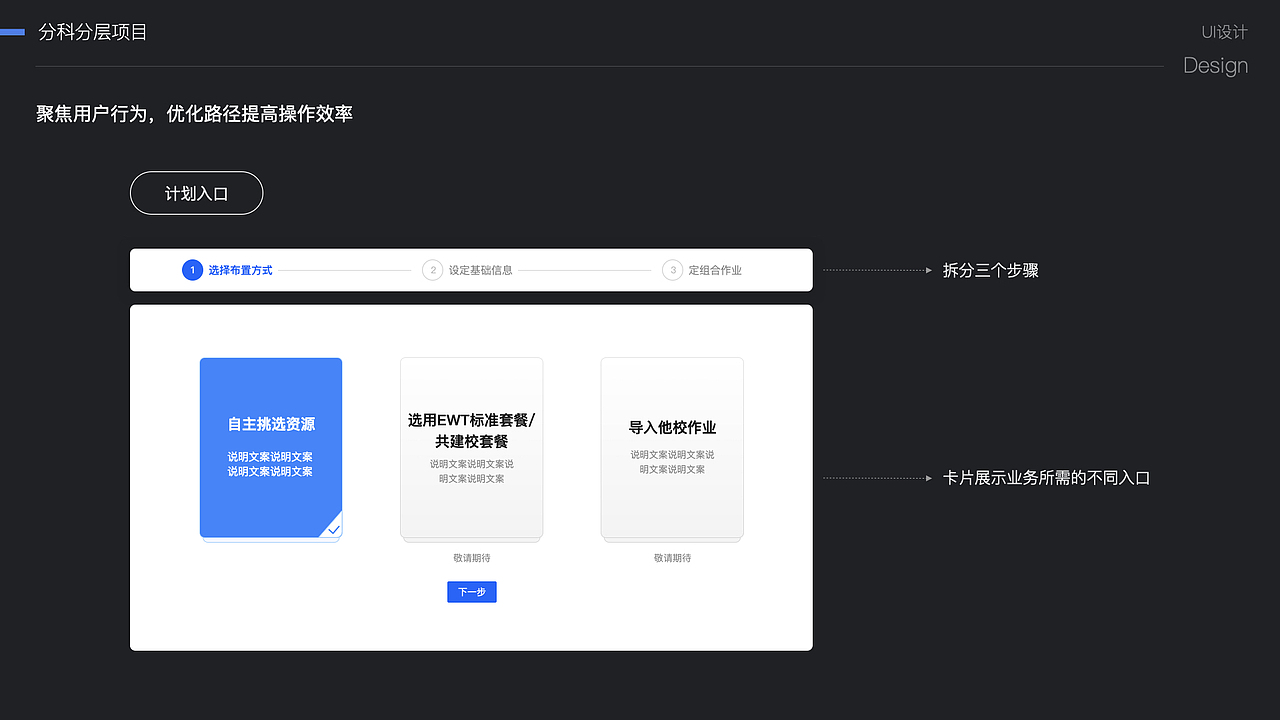Select the 导入他校作业 card
This screenshot has height=720, width=1280.
point(671,447)
